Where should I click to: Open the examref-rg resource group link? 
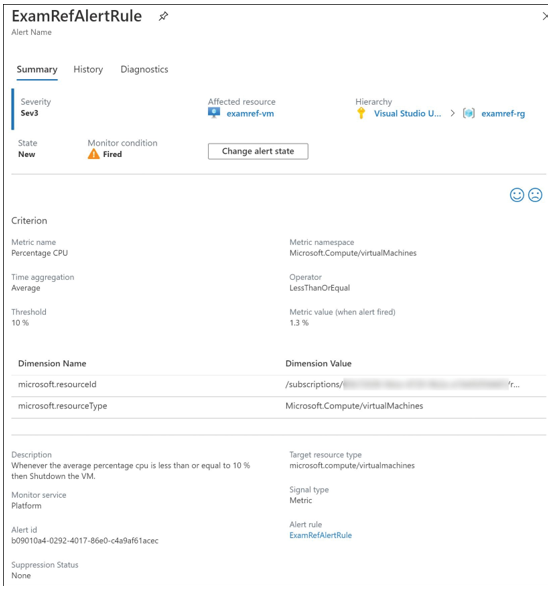pos(503,114)
